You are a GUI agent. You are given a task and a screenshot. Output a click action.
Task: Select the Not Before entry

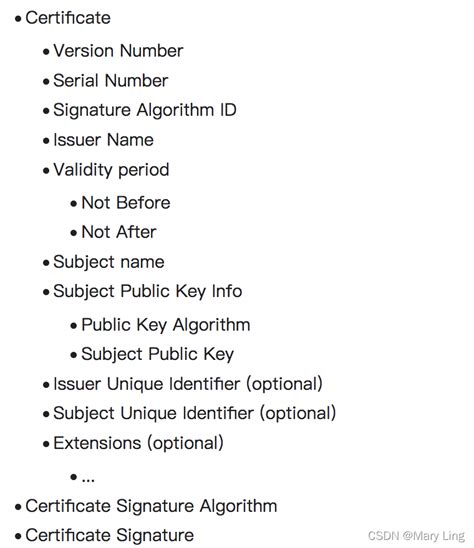pos(126,203)
